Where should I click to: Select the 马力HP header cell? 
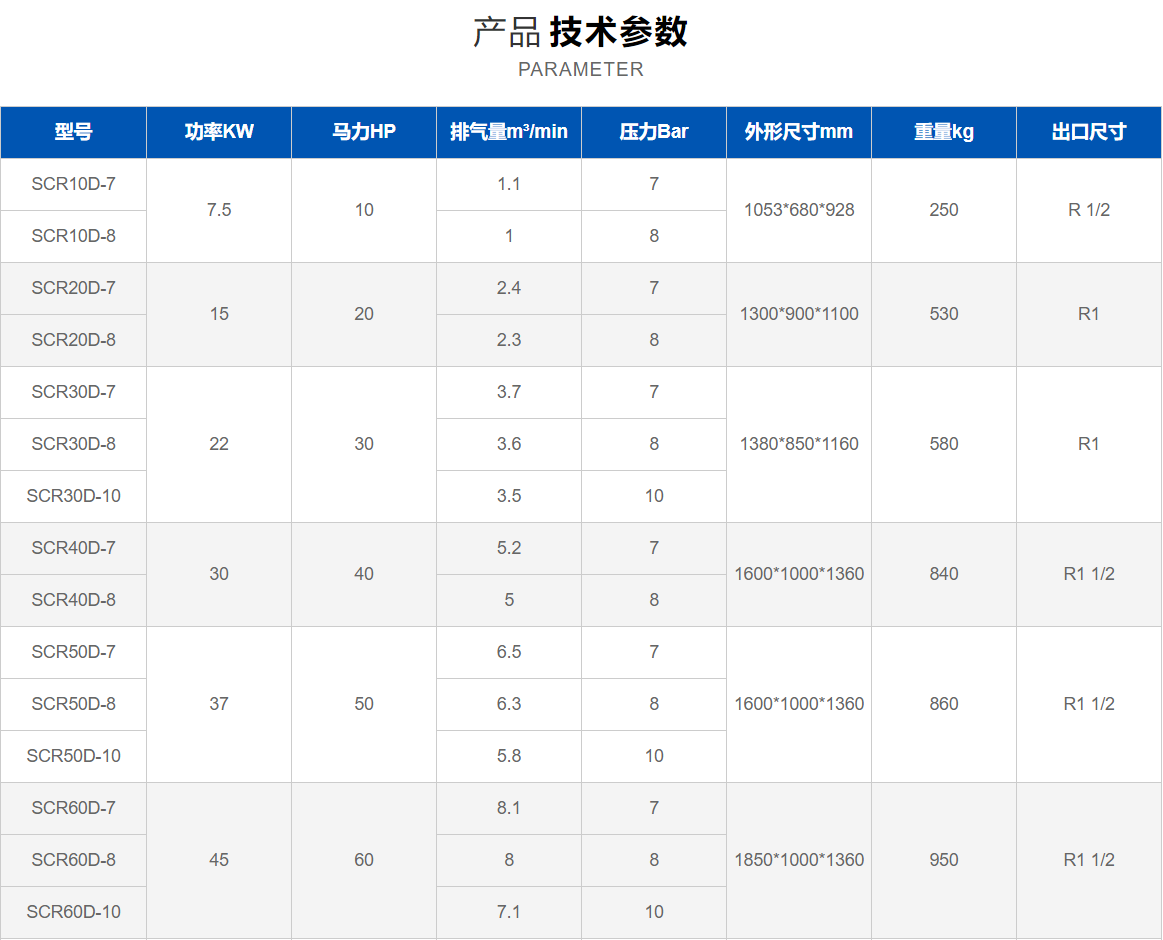pos(364,132)
